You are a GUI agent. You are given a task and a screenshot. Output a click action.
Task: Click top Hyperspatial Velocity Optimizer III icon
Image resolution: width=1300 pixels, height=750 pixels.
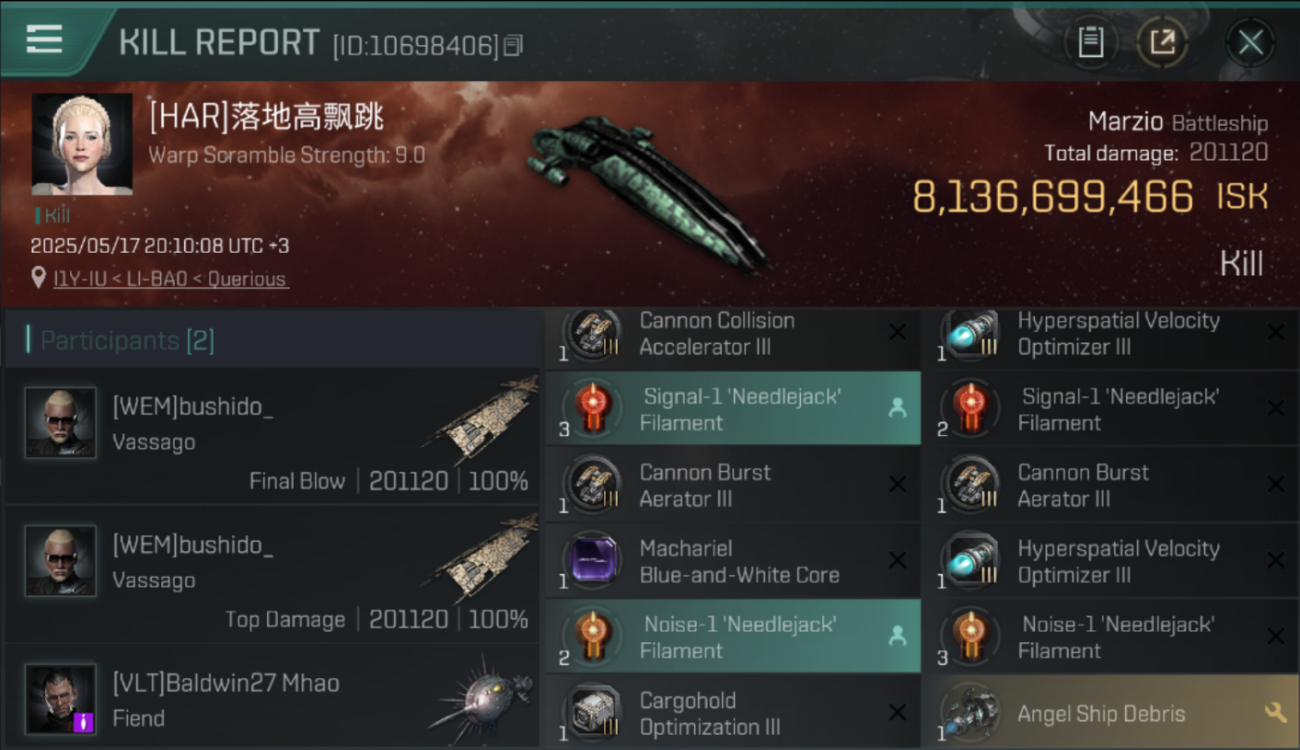[969, 333]
